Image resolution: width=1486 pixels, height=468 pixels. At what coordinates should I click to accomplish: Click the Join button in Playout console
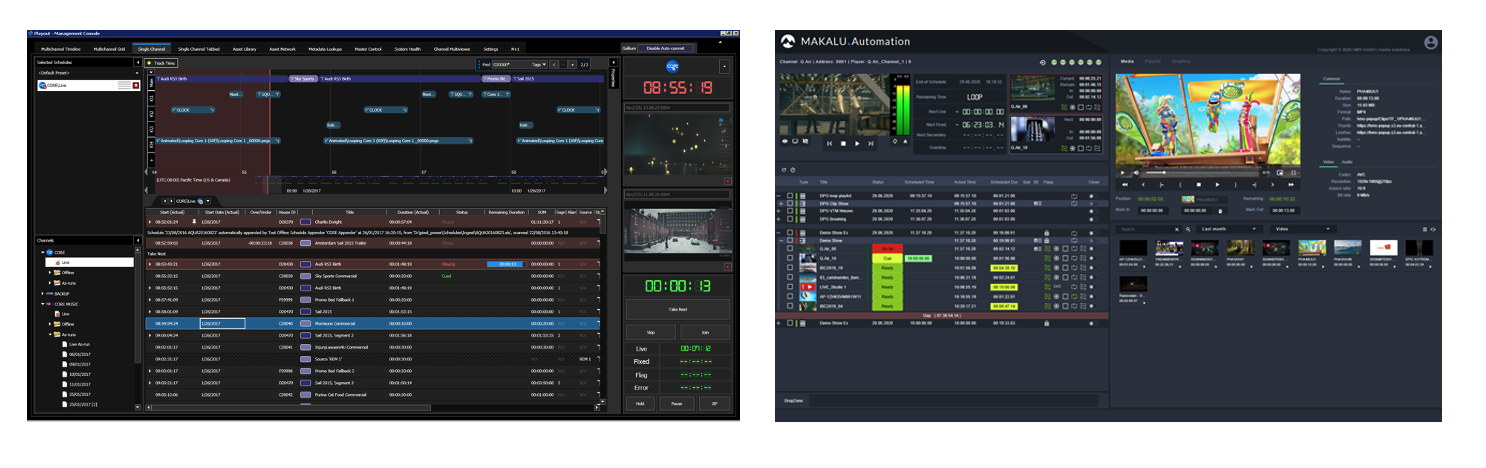pos(704,333)
